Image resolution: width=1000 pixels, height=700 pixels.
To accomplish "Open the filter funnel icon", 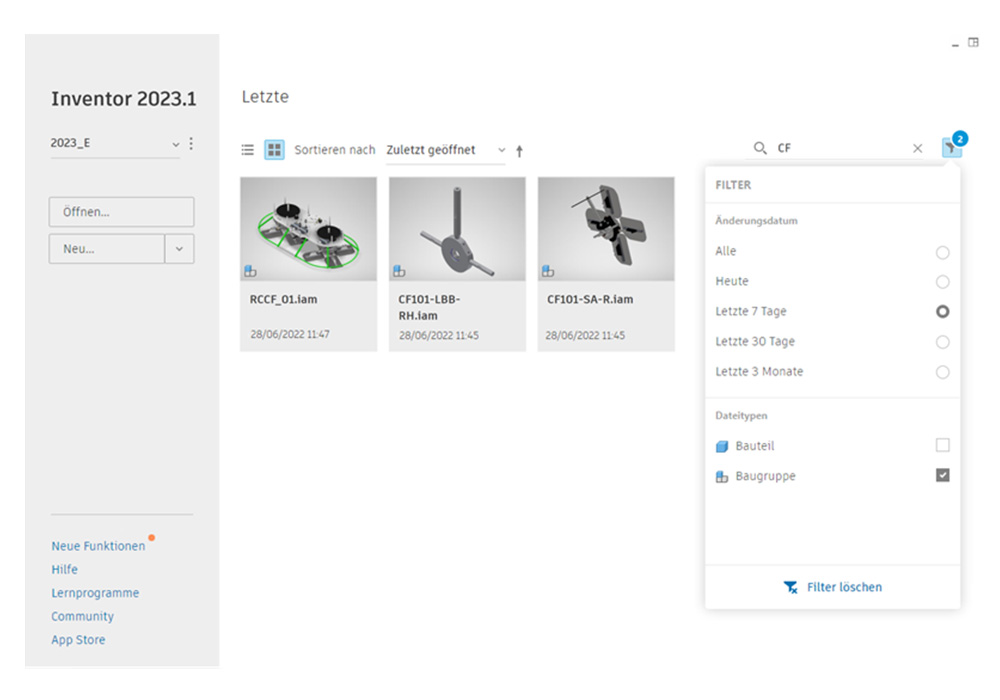I will [951, 147].
